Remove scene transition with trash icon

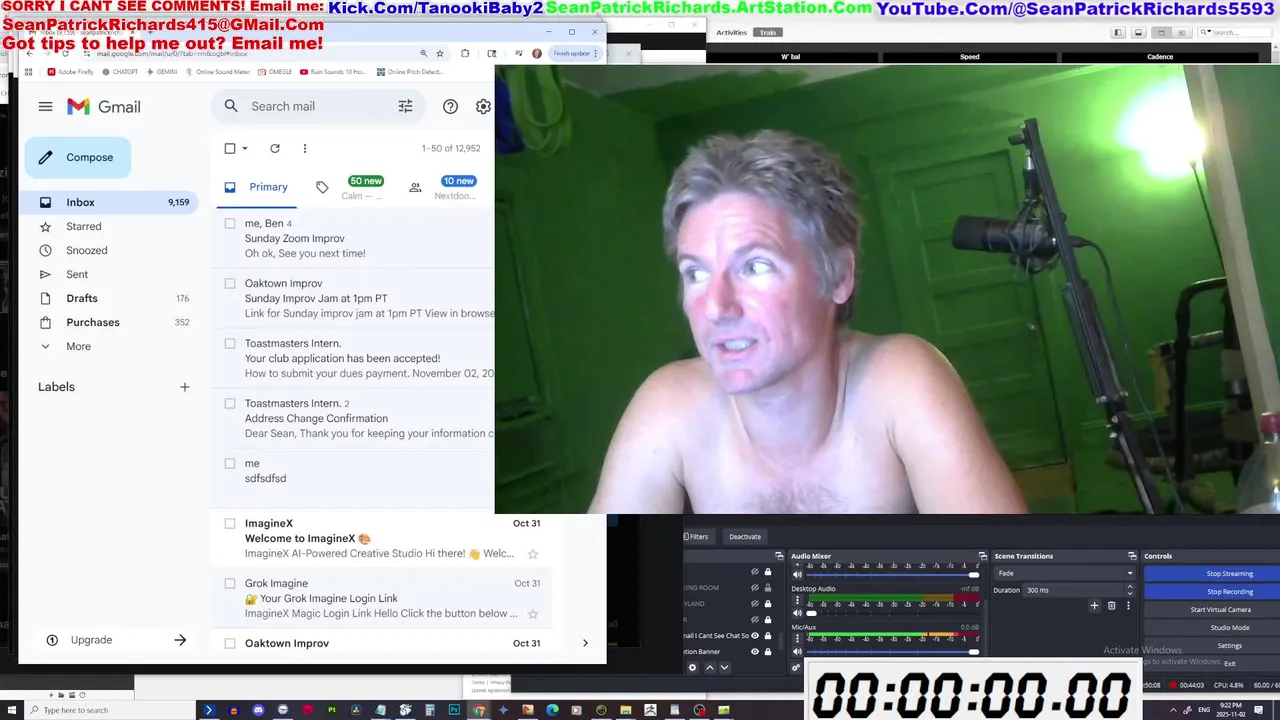1112,605
